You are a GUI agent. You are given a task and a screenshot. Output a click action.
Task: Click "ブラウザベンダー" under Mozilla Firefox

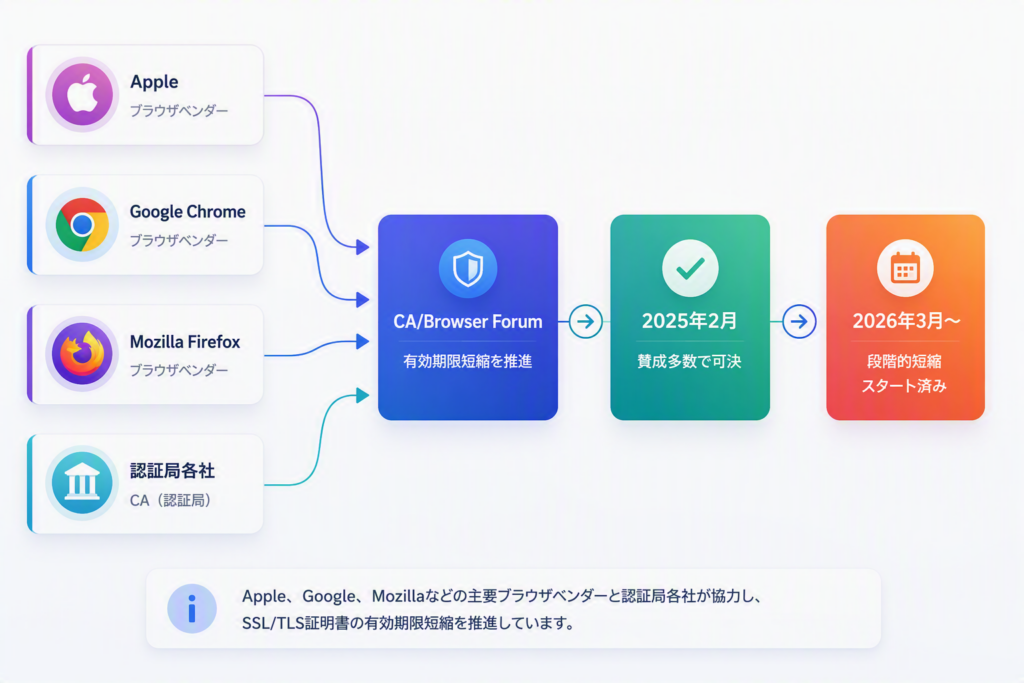click(179, 370)
